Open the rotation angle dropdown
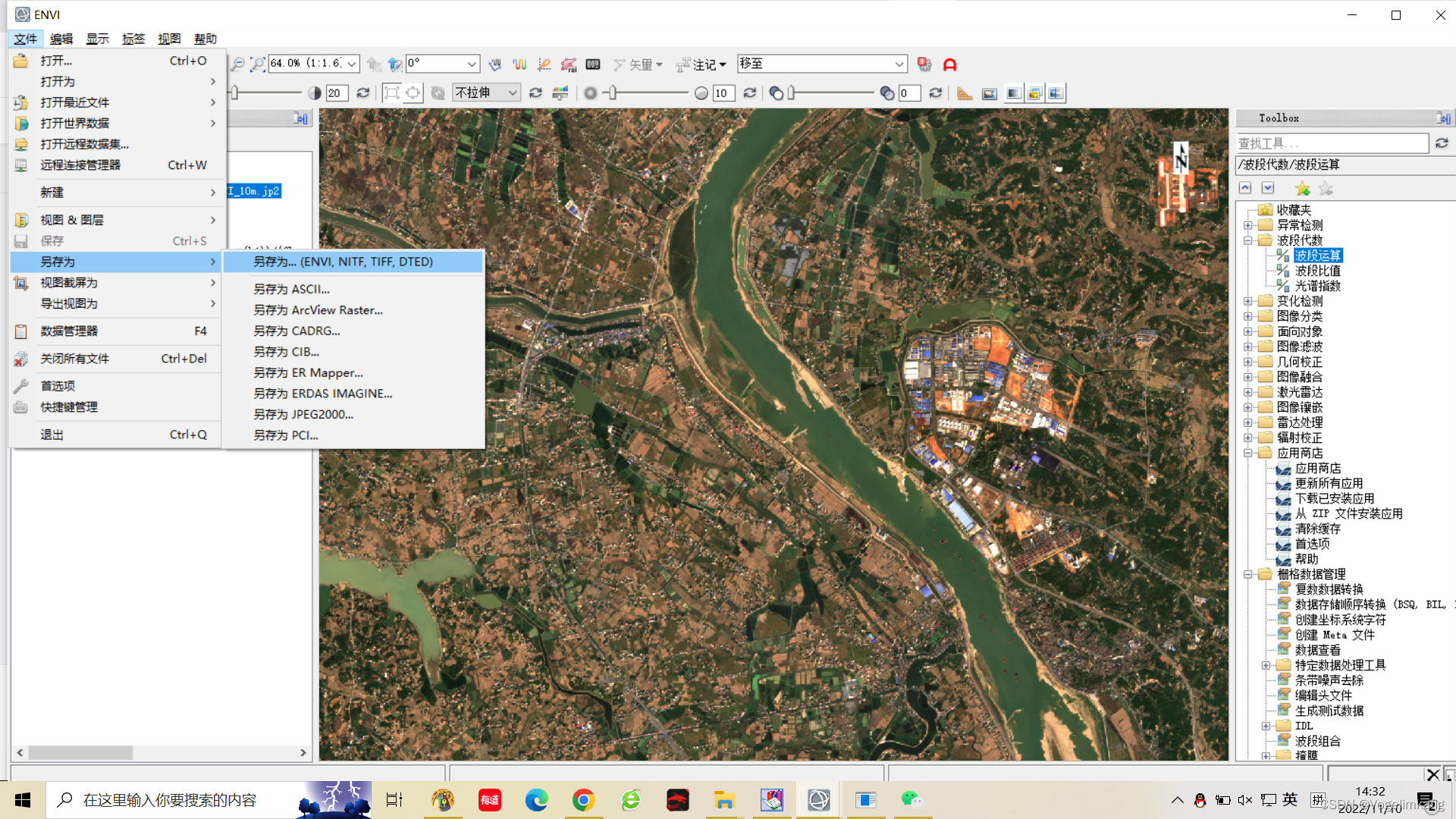The width and height of the screenshot is (1456, 819). click(x=472, y=64)
